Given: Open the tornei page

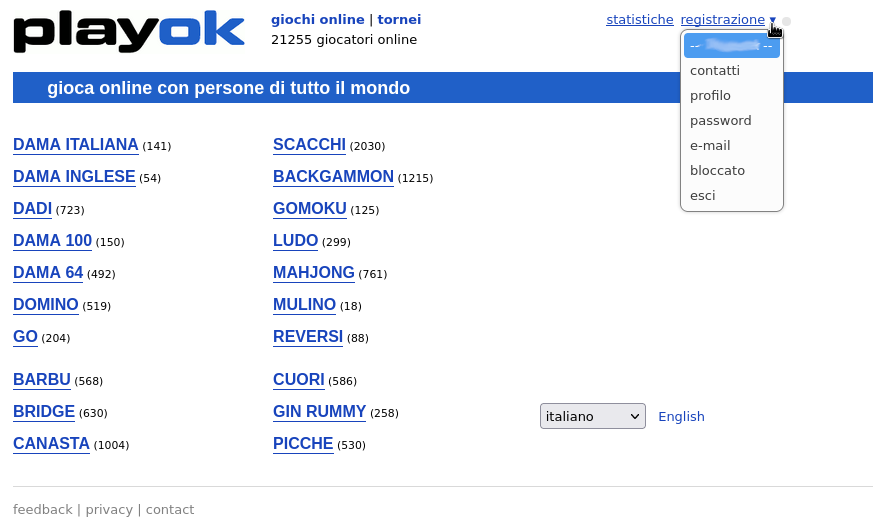Looking at the screenshot, I should pos(399,20).
